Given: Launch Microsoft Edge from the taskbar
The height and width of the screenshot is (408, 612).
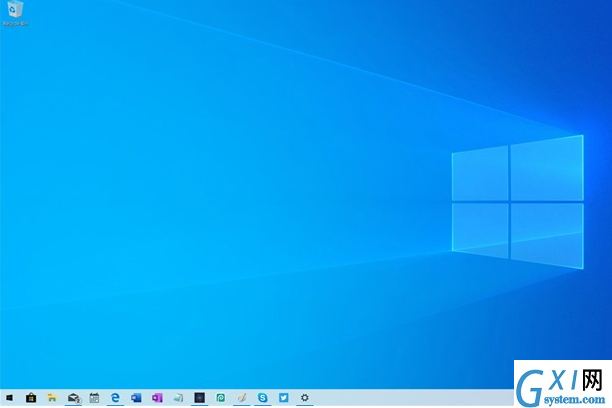Looking at the screenshot, I should tap(115, 398).
